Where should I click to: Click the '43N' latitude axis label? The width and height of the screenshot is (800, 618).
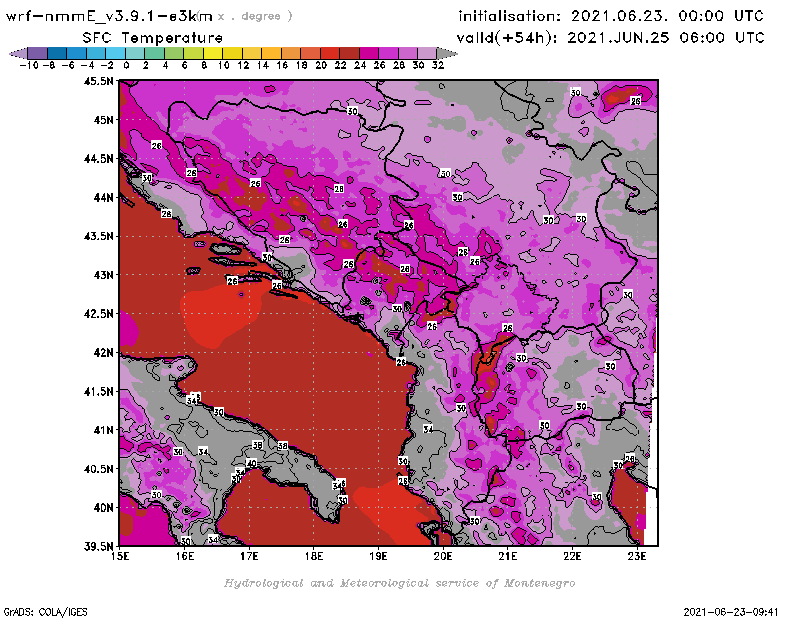[104, 275]
